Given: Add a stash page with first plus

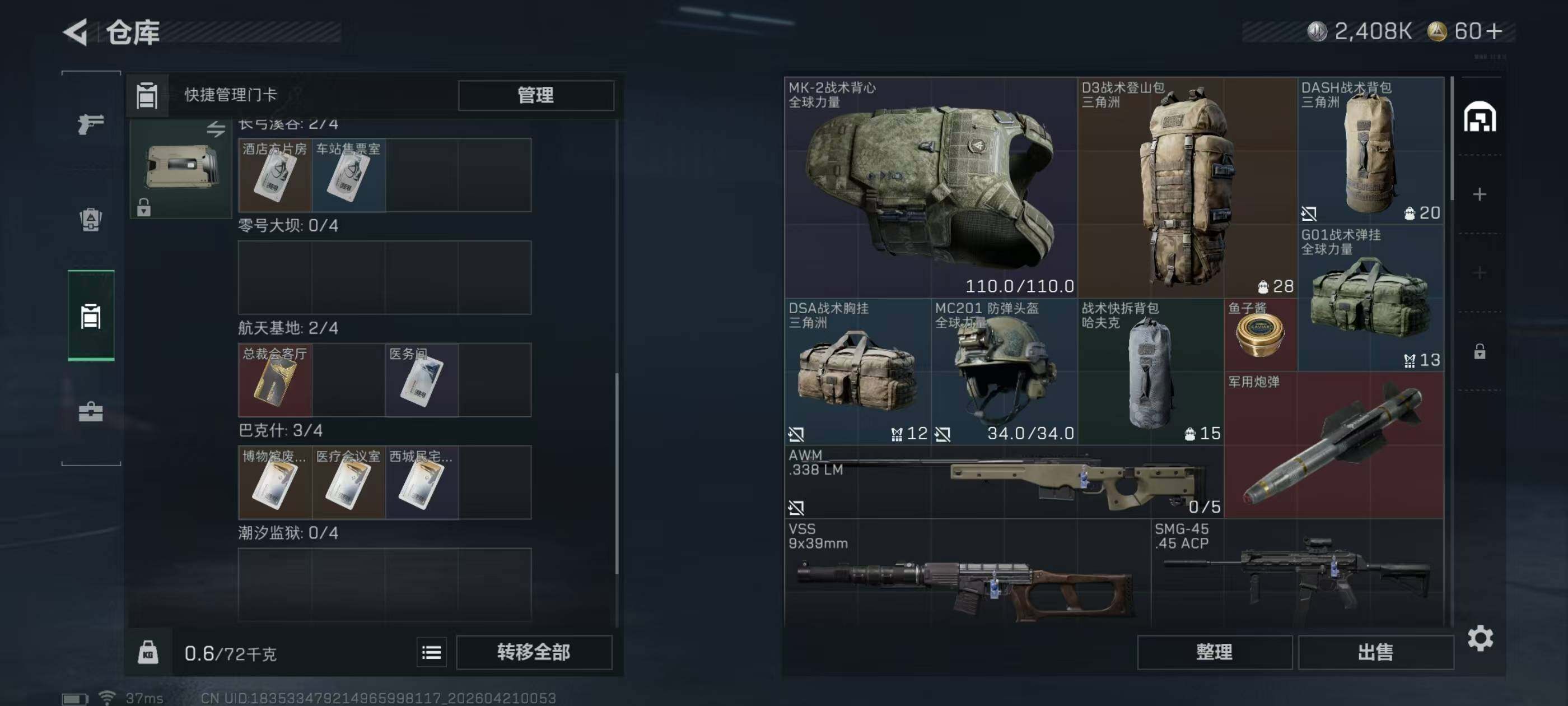Looking at the screenshot, I should pyautogui.click(x=1480, y=194).
